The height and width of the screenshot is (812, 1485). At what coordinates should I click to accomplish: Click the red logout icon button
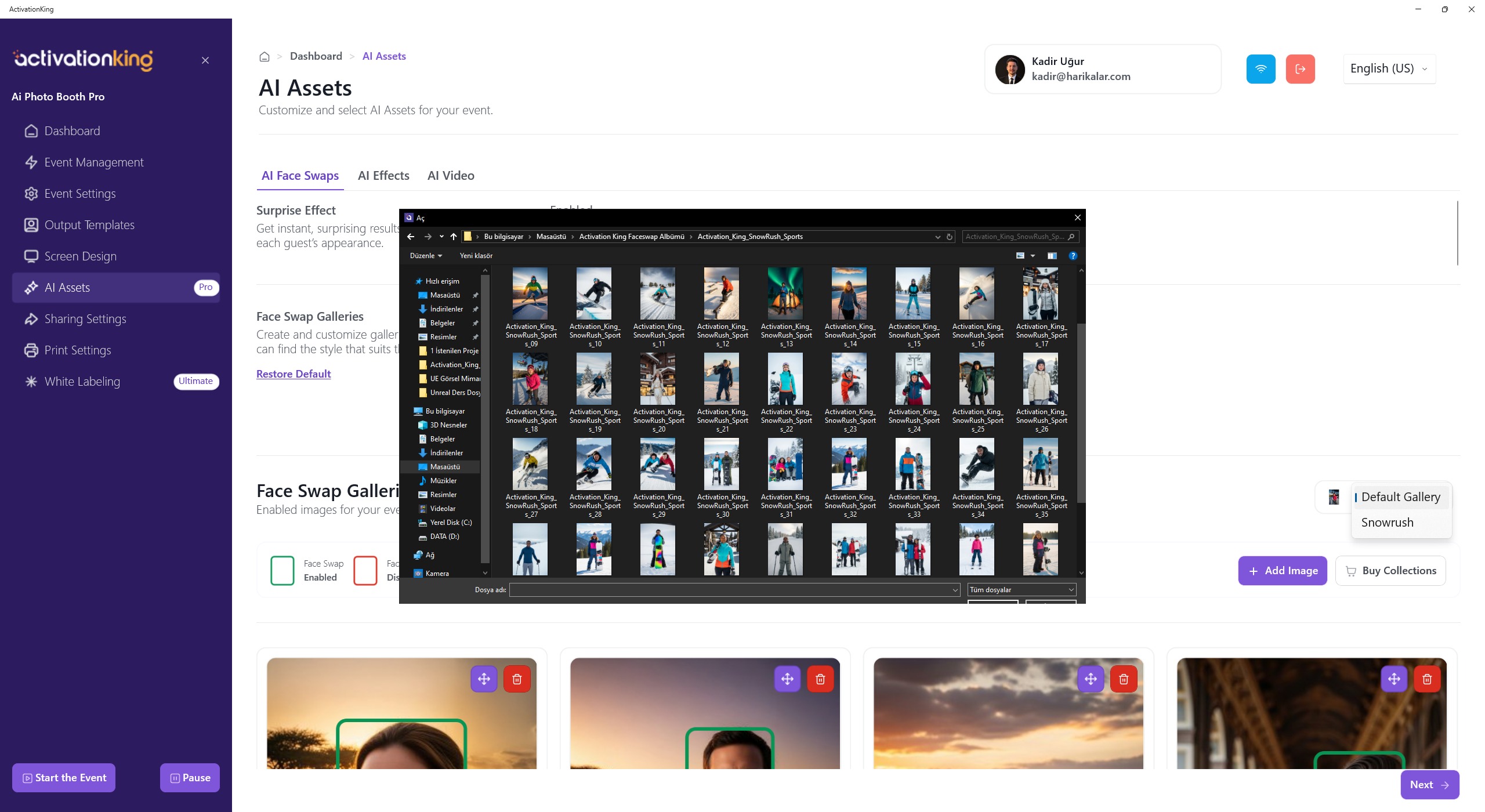pyautogui.click(x=1300, y=69)
